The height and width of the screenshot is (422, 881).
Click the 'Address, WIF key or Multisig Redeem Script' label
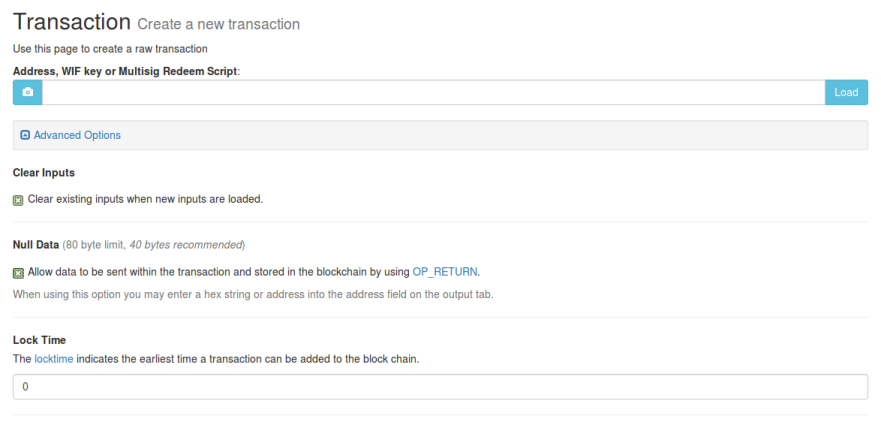point(125,72)
